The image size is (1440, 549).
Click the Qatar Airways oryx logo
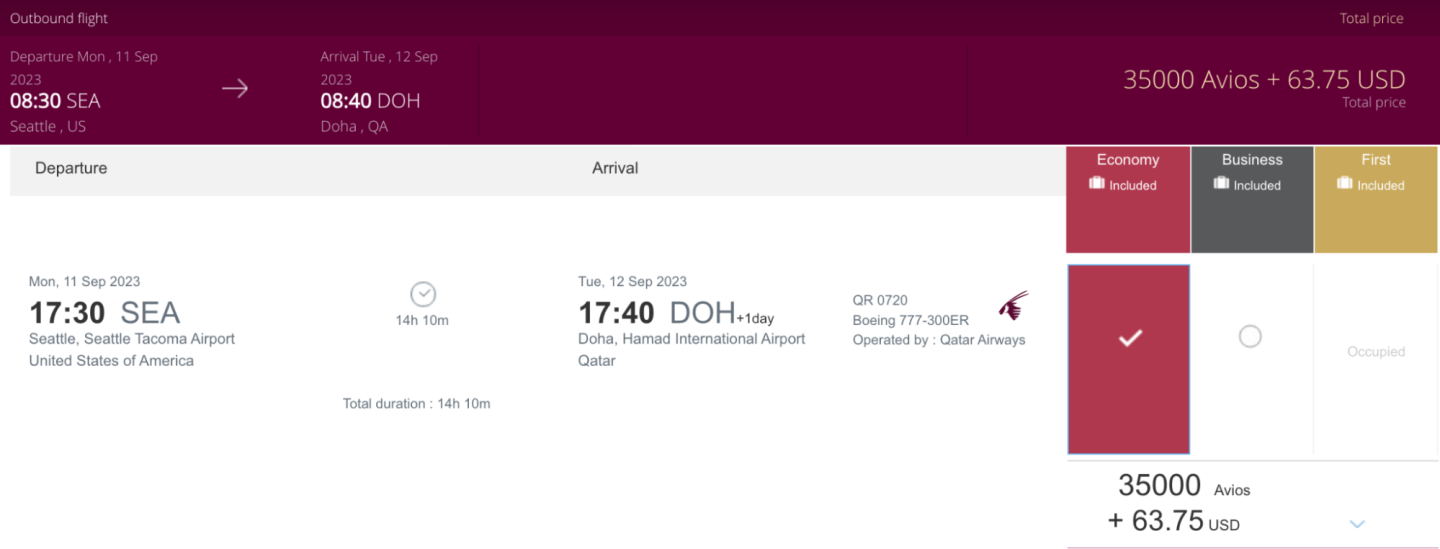[x=1013, y=306]
